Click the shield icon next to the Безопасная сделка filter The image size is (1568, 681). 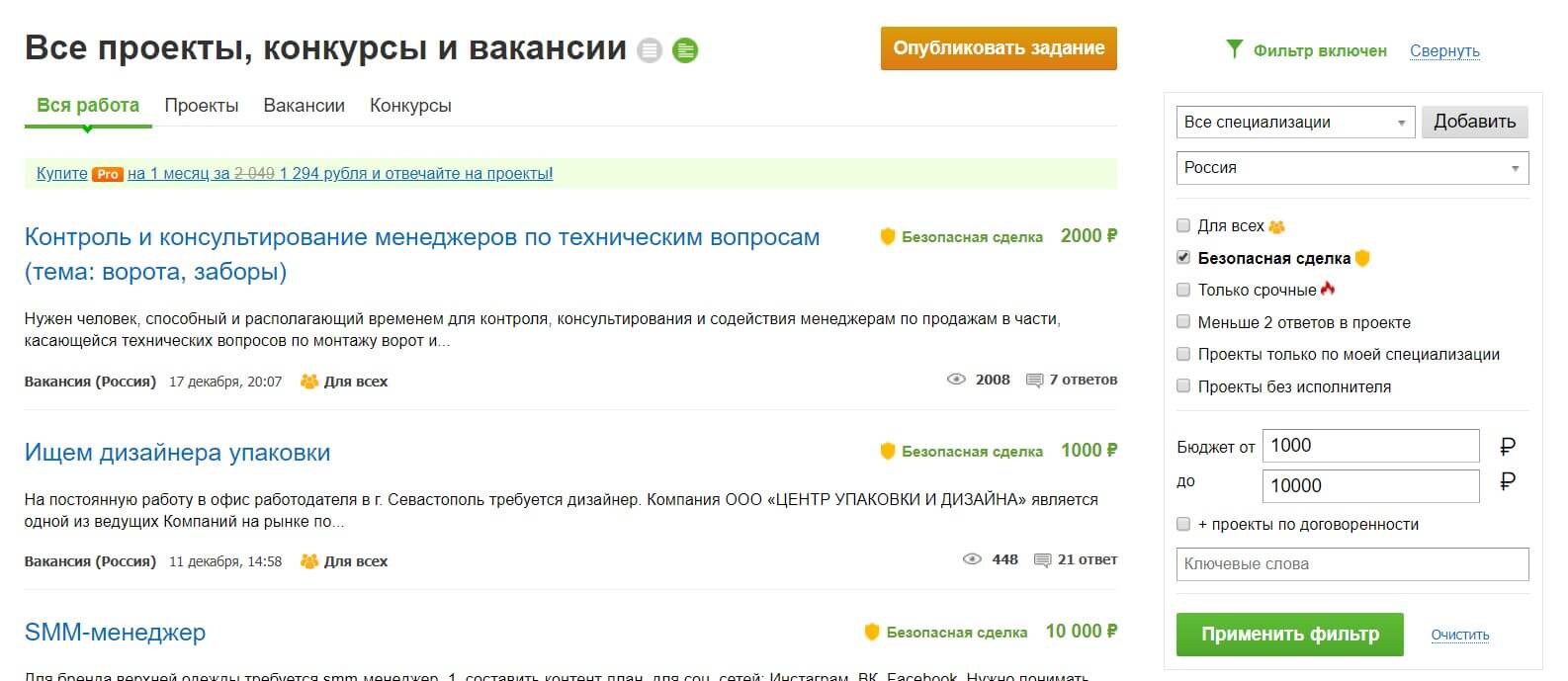coord(1362,258)
